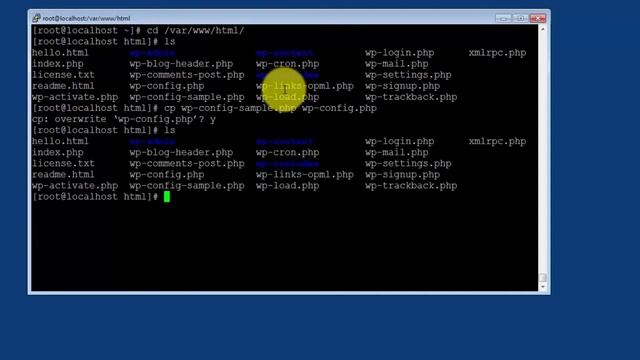Screen dimensions: 640x360
Task: Click 'wp-cron.php' in the first ls listing
Action: coord(288,64)
